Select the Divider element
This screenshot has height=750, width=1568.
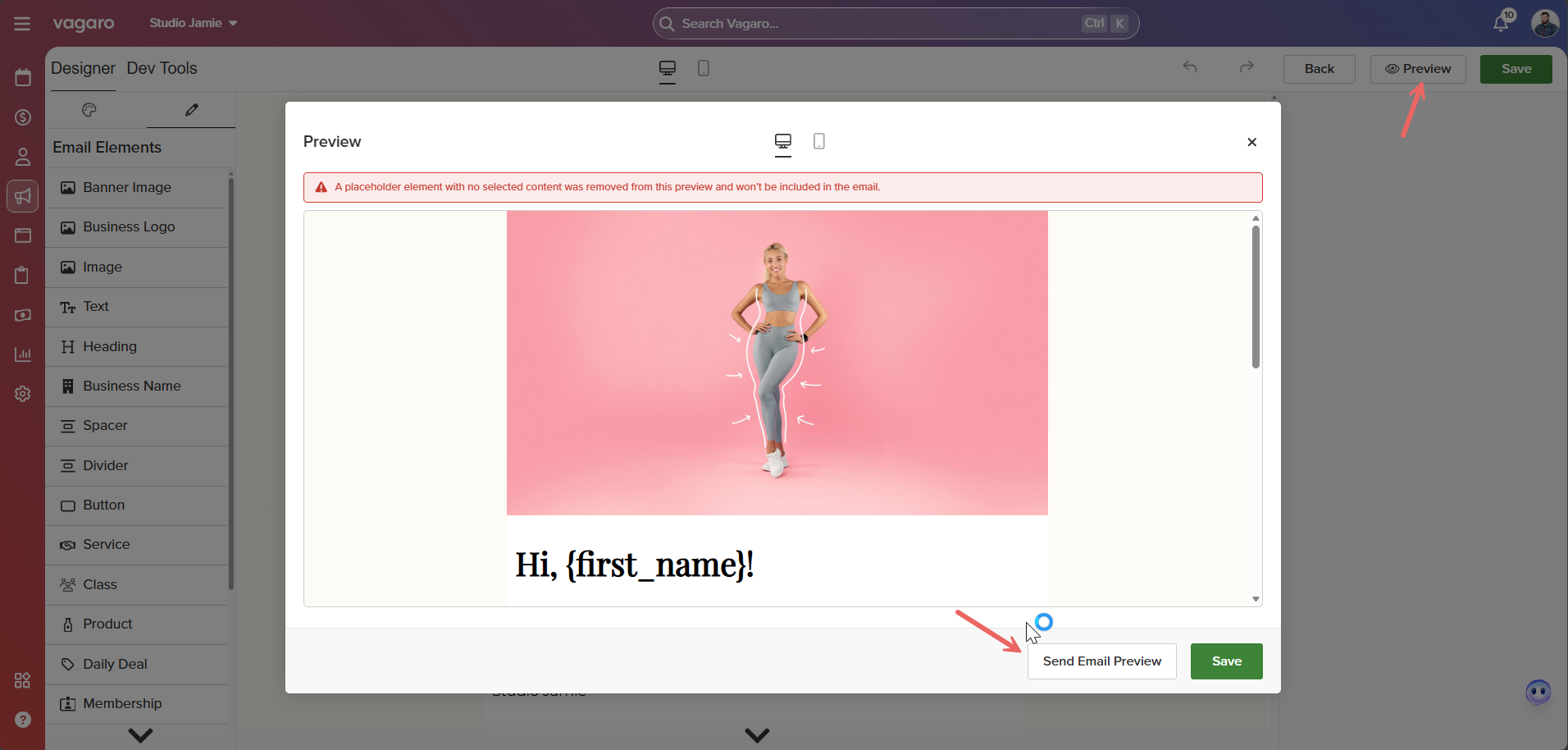tap(136, 466)
